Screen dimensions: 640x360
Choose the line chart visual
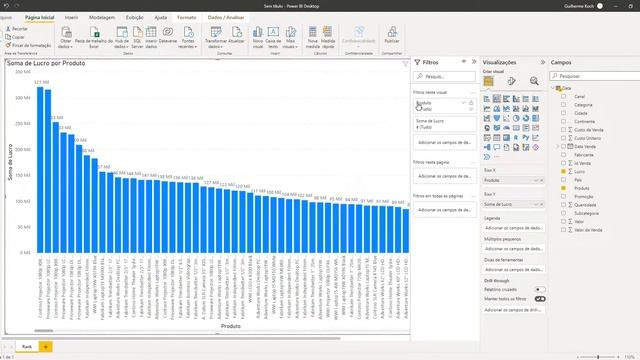pyautogui.click(x=487, y=109)
